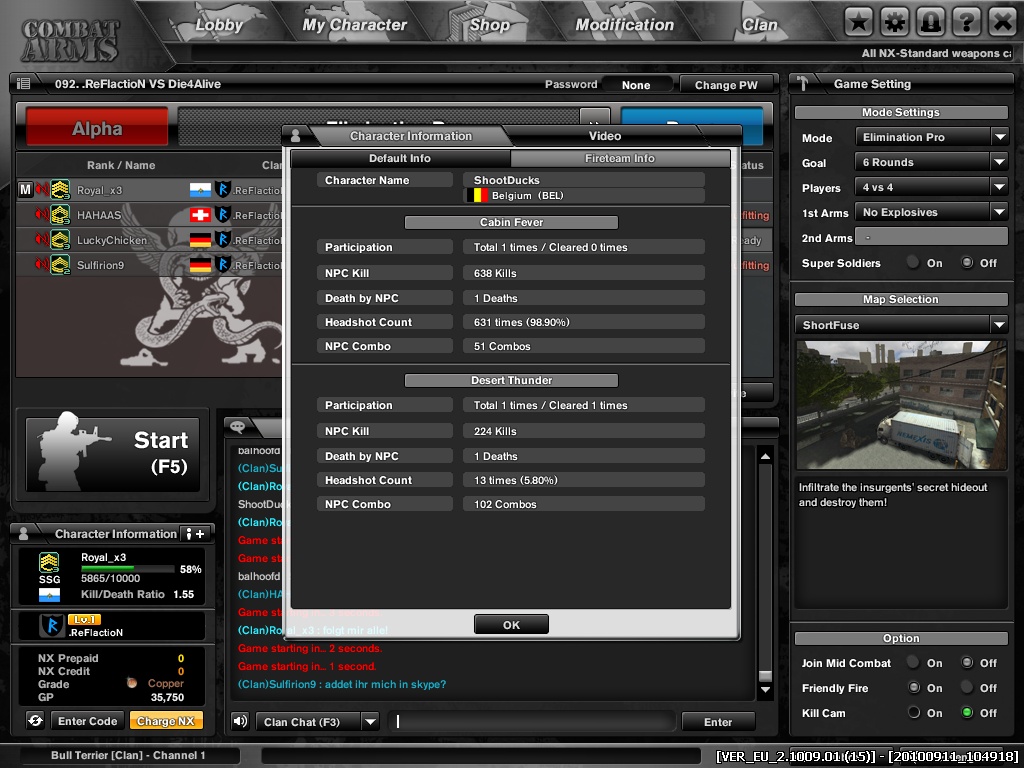Toggle the mute speaker icon for Royal_x3
1024x768 pixels.
(x=42, y=190)
